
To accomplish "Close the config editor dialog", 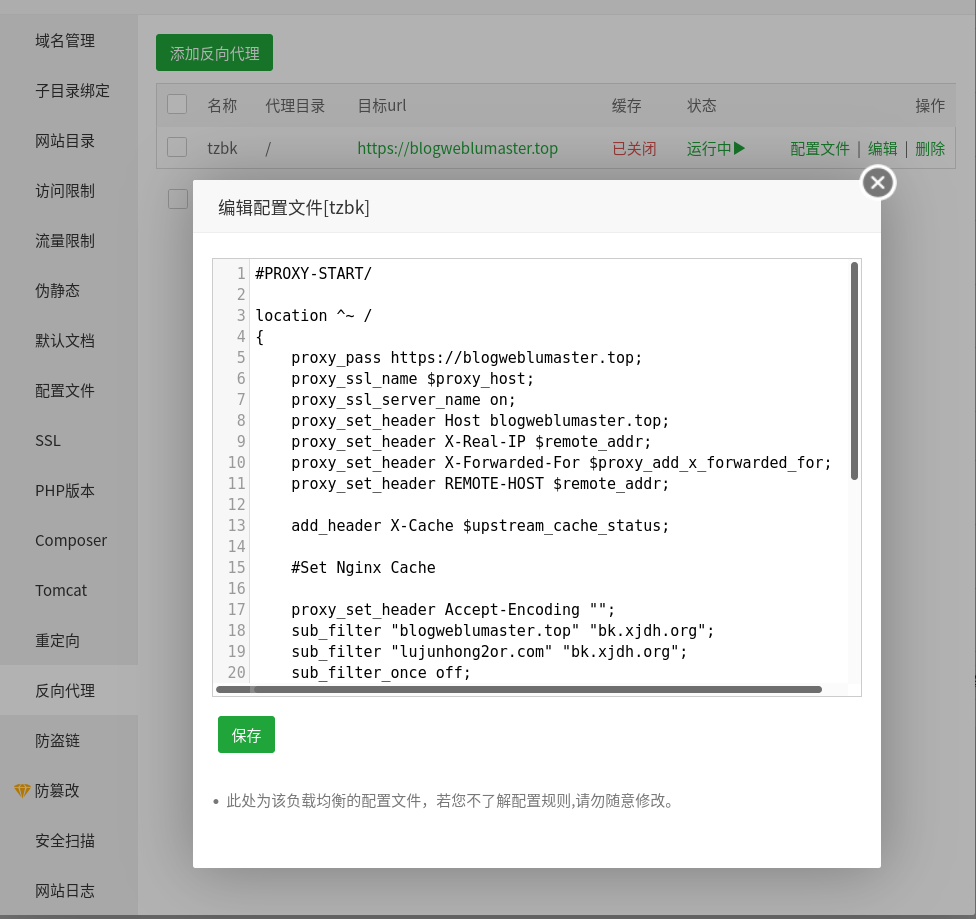I will point(878,182).
